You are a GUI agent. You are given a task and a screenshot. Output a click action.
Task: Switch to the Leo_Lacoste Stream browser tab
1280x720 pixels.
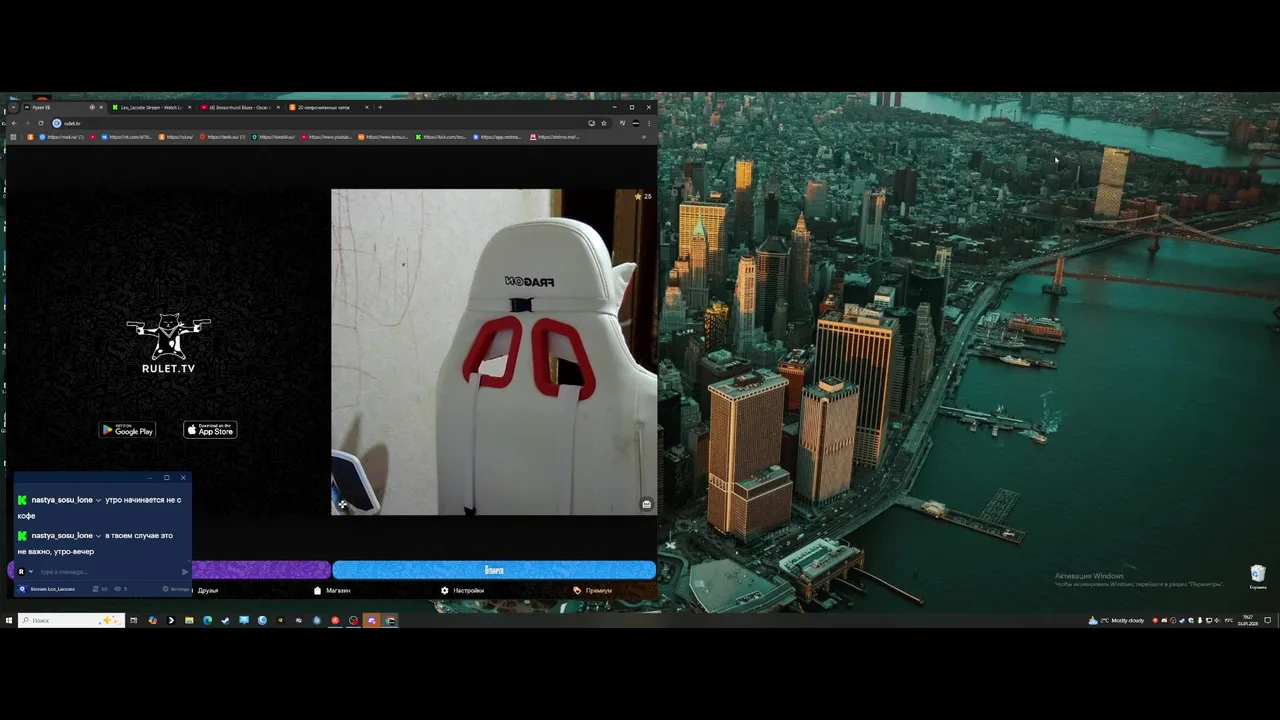coord(150,107)
